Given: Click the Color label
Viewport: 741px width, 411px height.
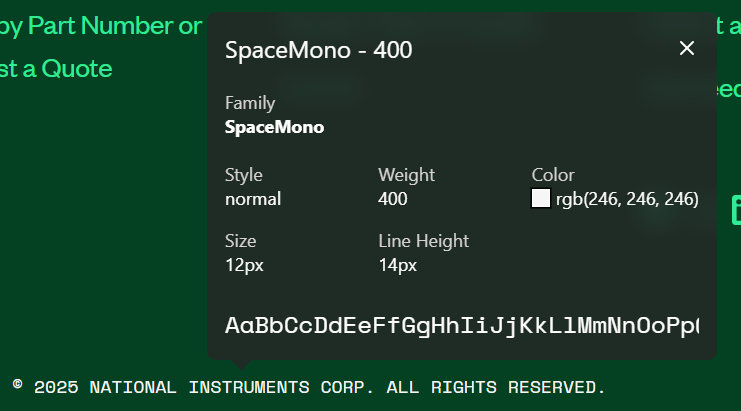Looking at the screenshot, I should click(553, 175).
